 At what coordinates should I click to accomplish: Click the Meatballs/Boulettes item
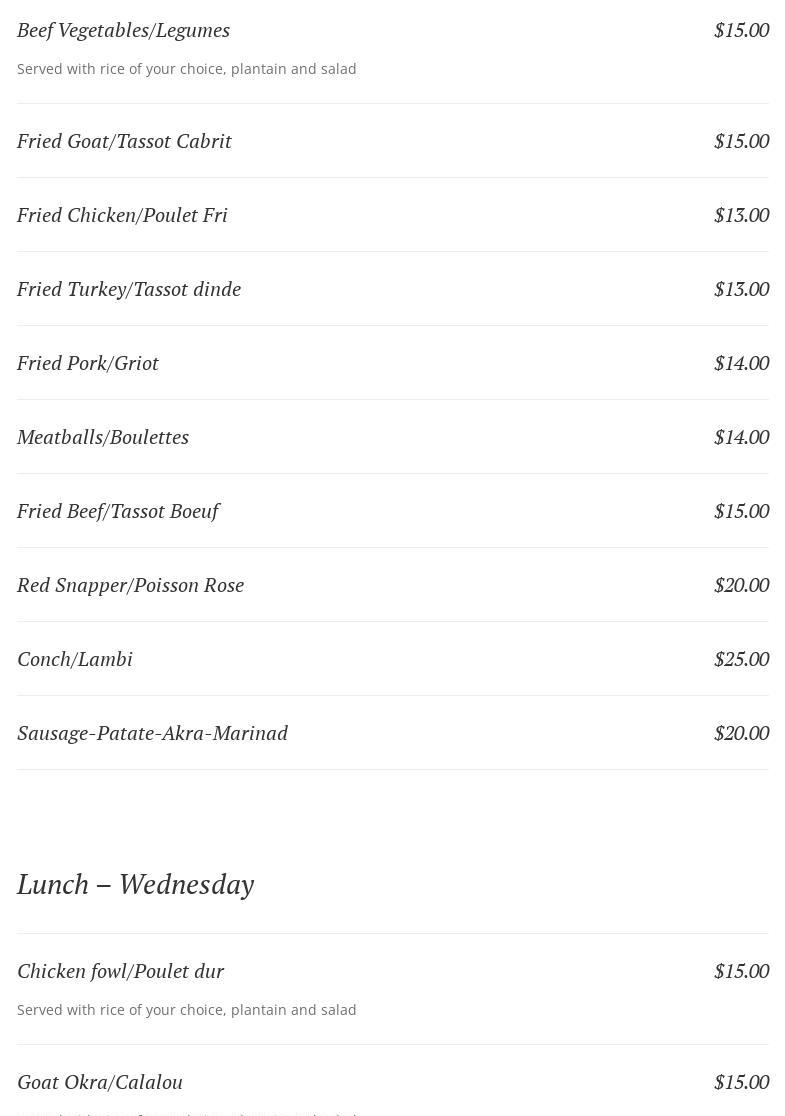(x=103, y=437)
